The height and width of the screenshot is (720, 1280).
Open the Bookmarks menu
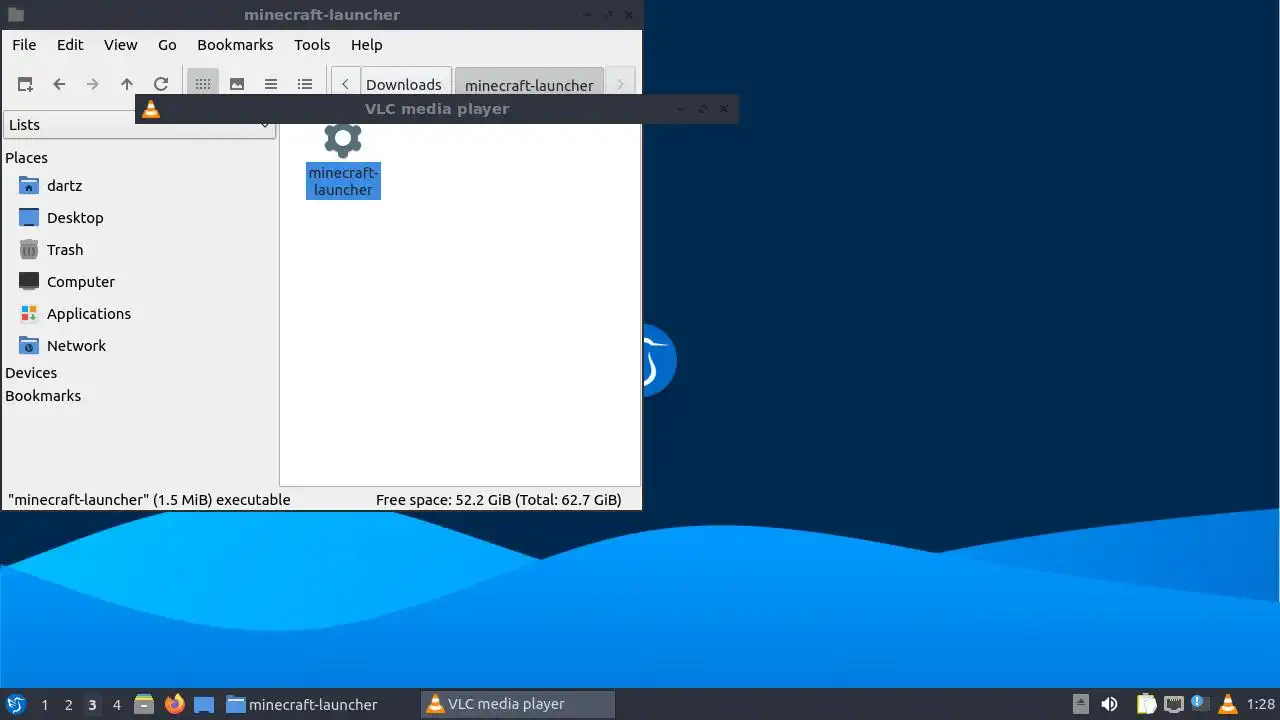235,44
